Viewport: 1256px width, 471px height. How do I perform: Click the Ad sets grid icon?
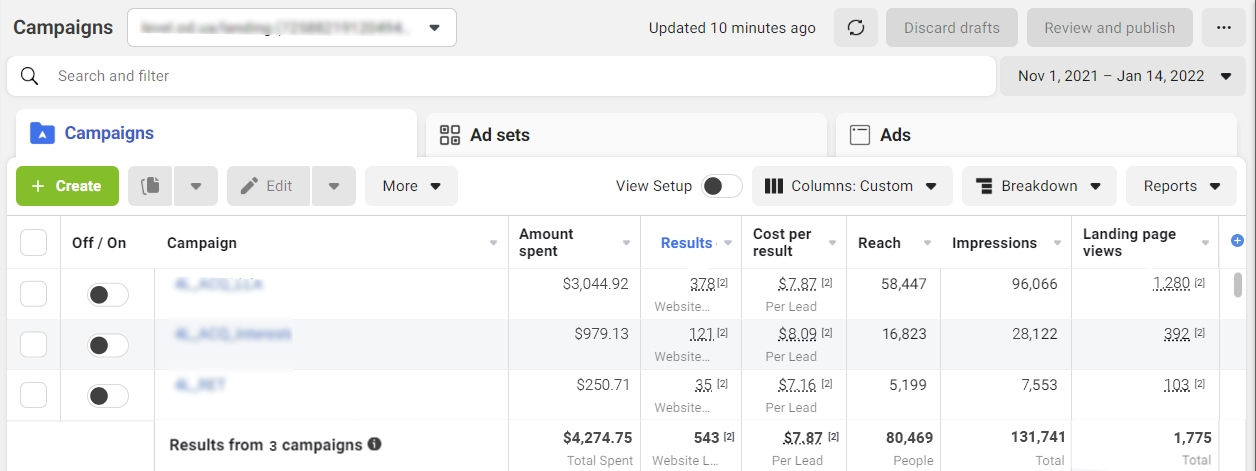(x=450, y=135)
